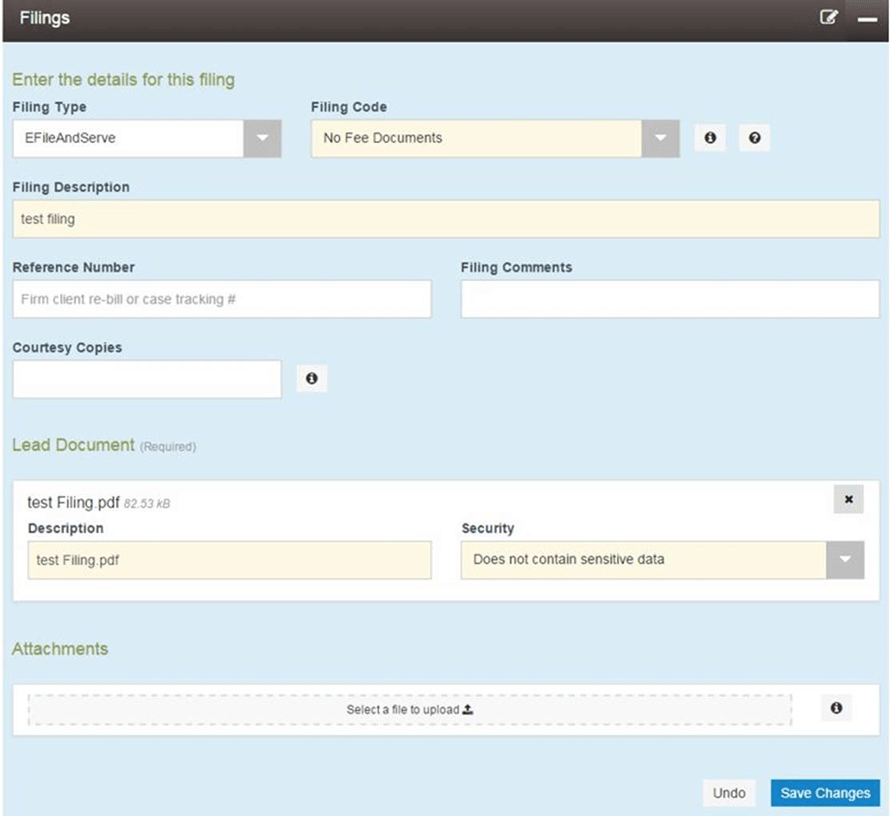Edit the lead document Description field
The height and width of the screenshot is (816, 890).
229,560
